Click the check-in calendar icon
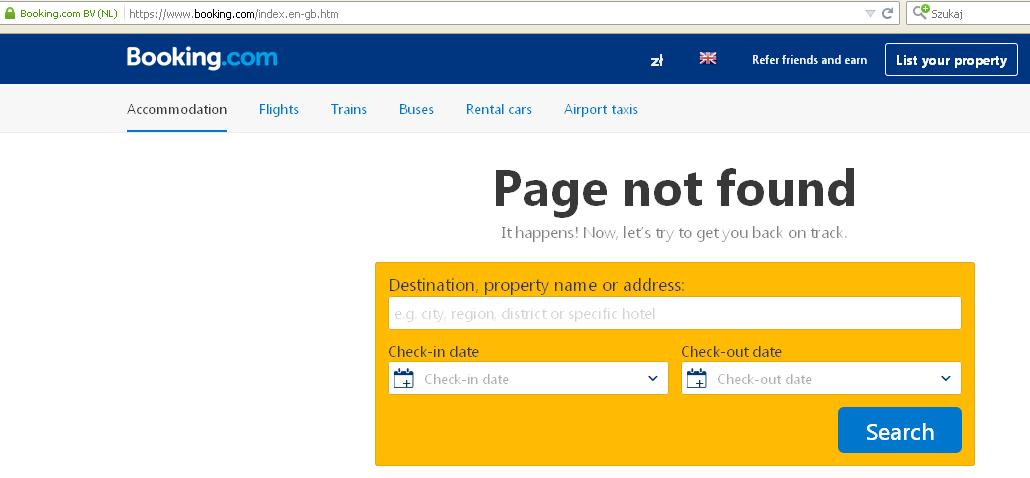The width and height of the screenshot is (1030, 478). [x=403, y=378]
